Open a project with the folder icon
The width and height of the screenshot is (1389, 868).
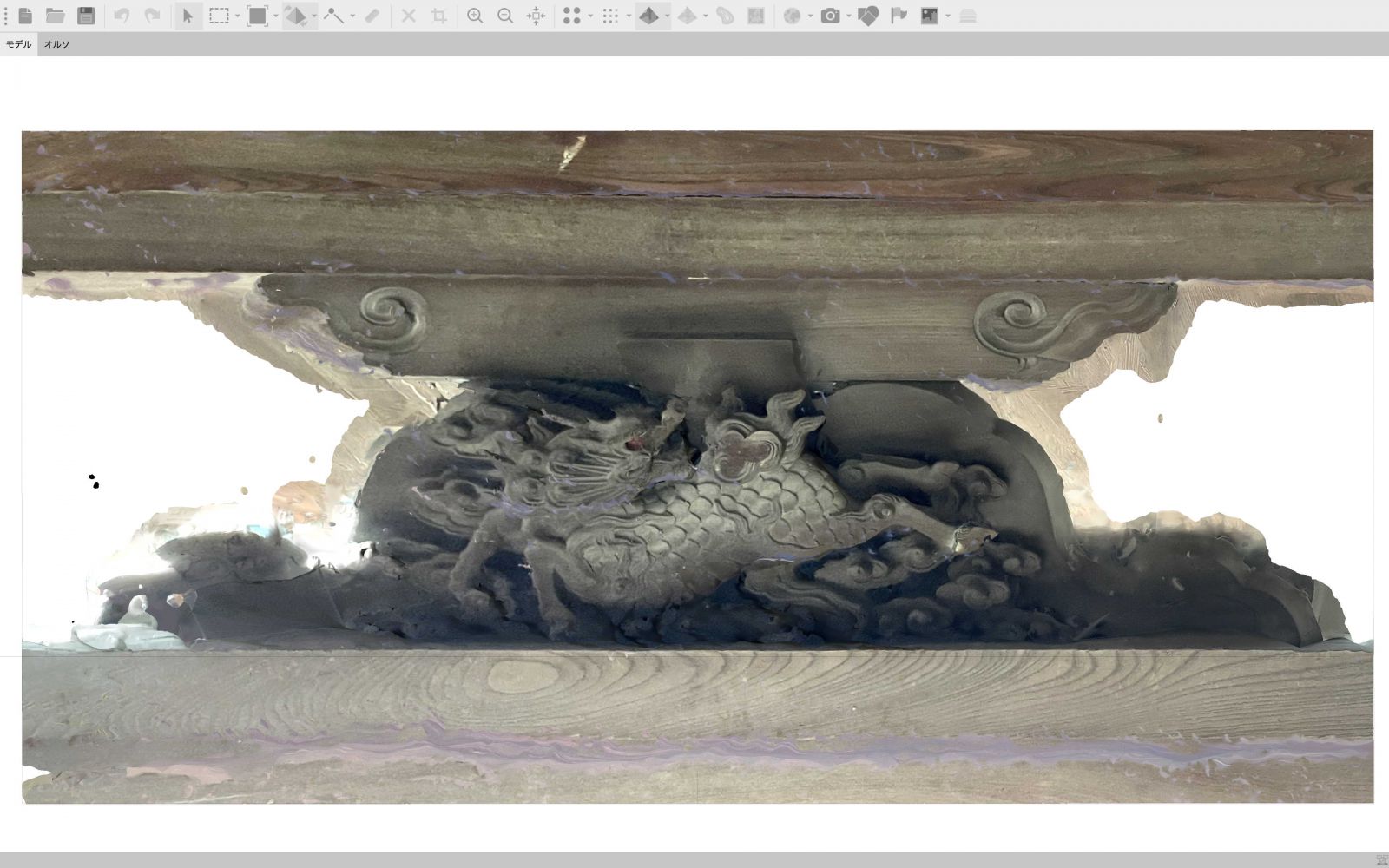point(56,16)
